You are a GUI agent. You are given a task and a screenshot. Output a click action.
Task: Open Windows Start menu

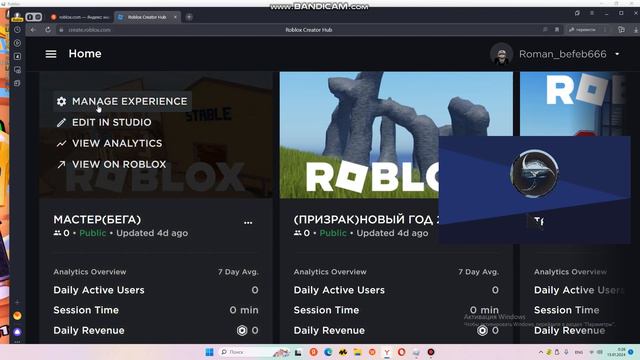tap(209, 352)
